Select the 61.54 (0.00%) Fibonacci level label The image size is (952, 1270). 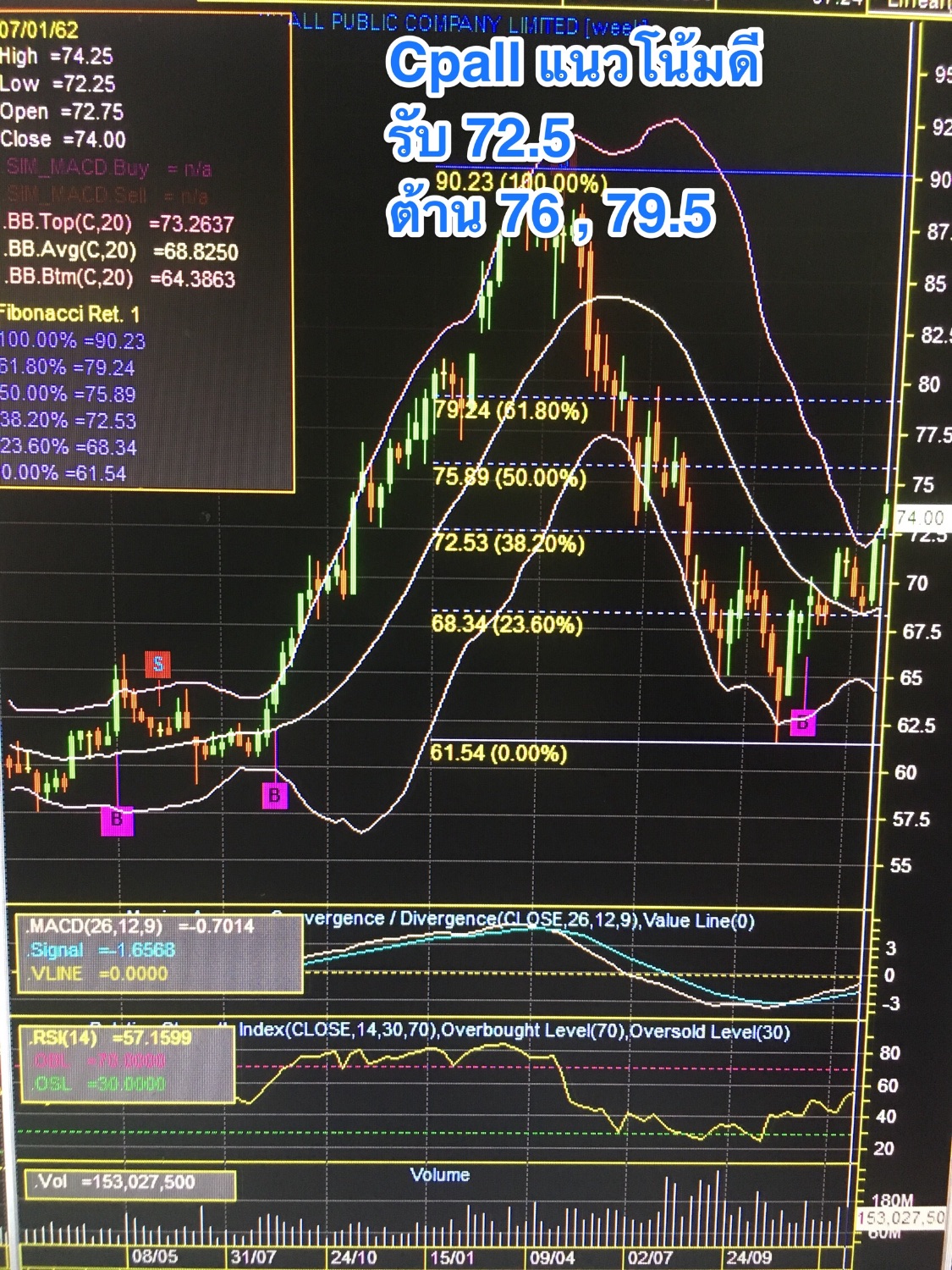click(498, 753)
